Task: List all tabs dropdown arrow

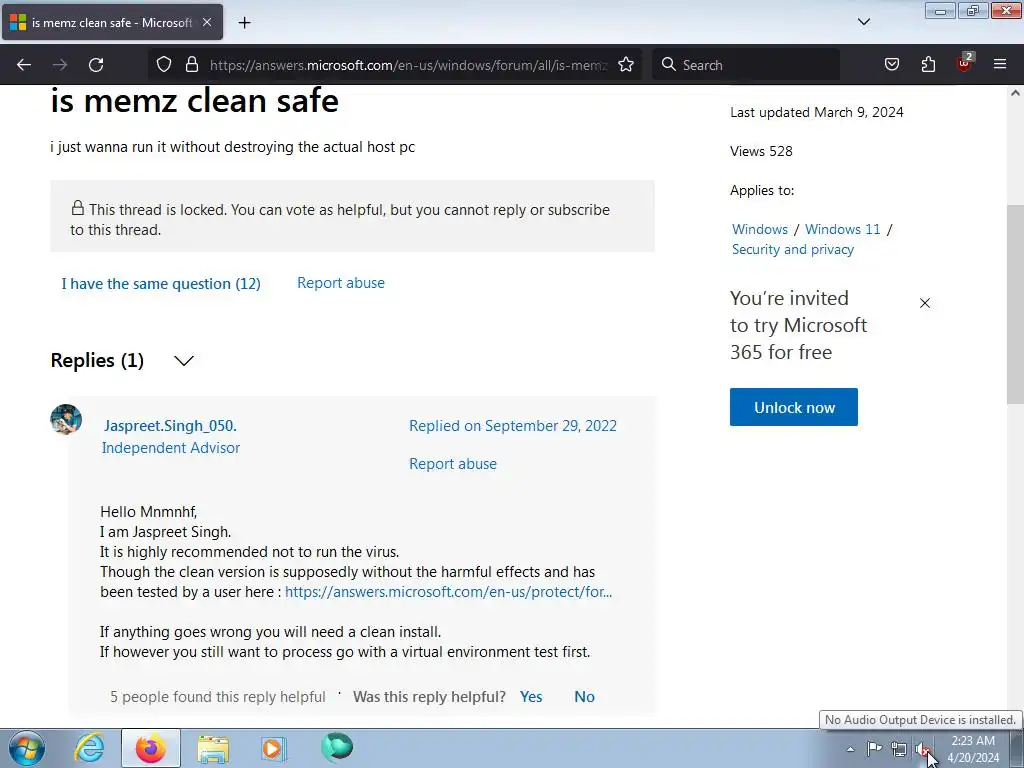Action: coord(863,22)
